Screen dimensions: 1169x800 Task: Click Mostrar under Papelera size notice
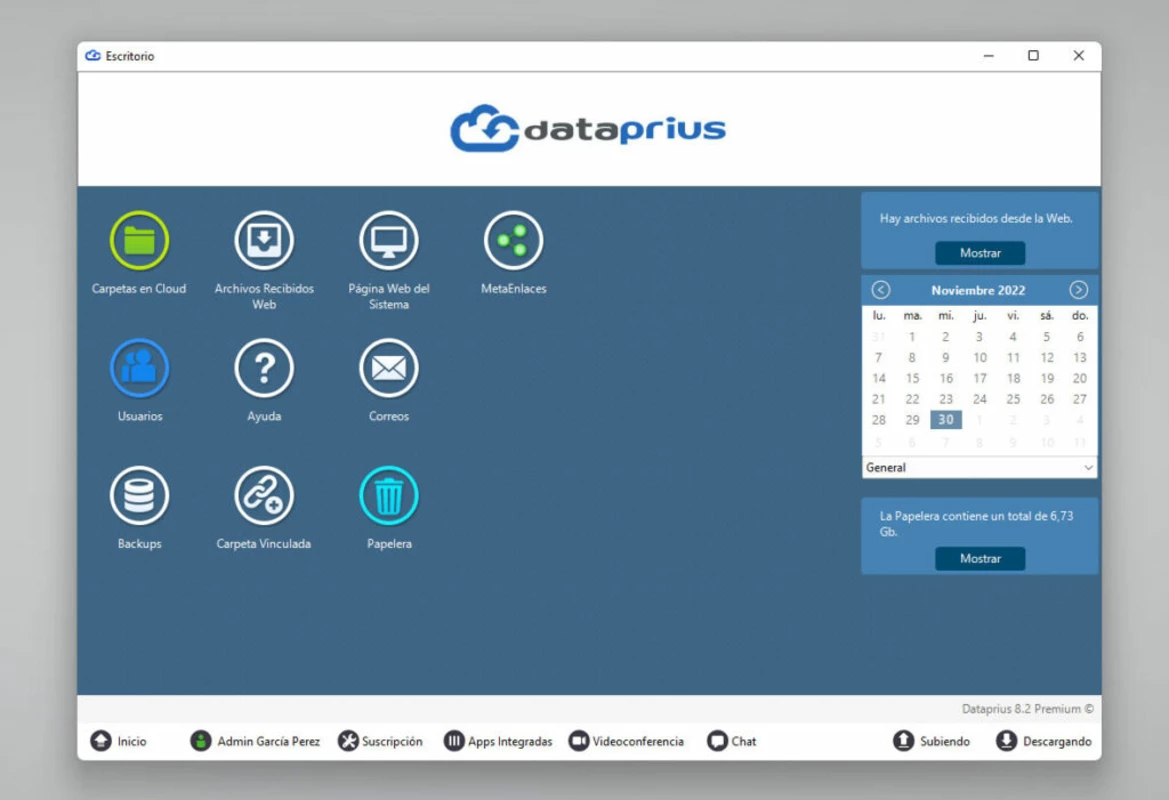pos(980,558)
